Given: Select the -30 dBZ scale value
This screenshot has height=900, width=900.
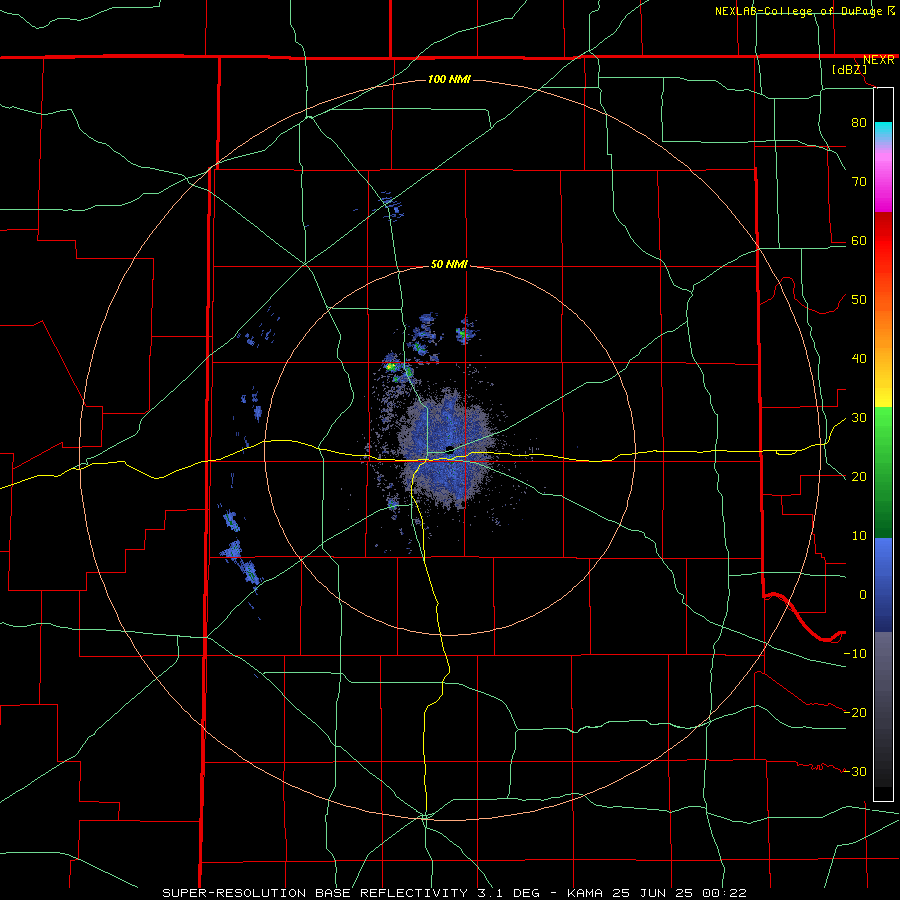Looking at the screenshot, I should 855,771.
